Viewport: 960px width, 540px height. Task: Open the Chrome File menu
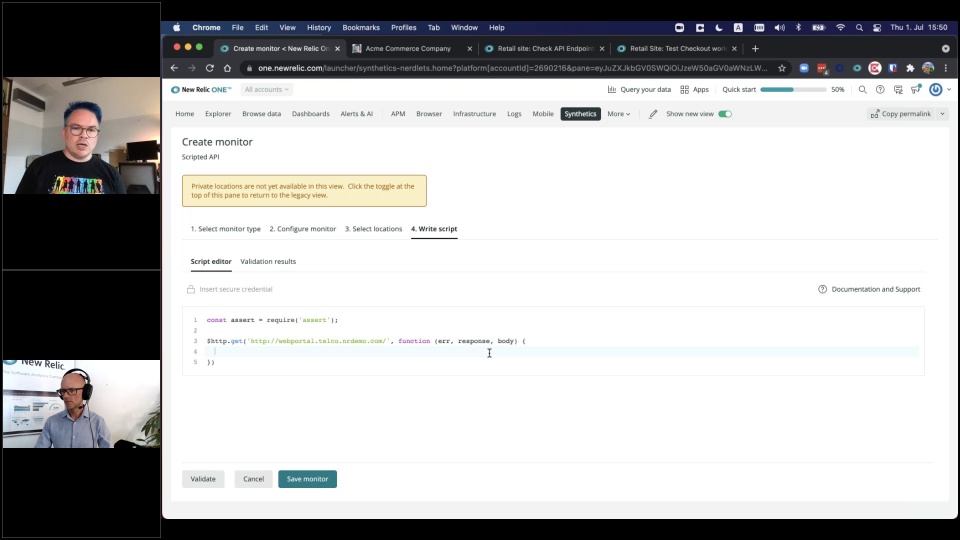238,28
